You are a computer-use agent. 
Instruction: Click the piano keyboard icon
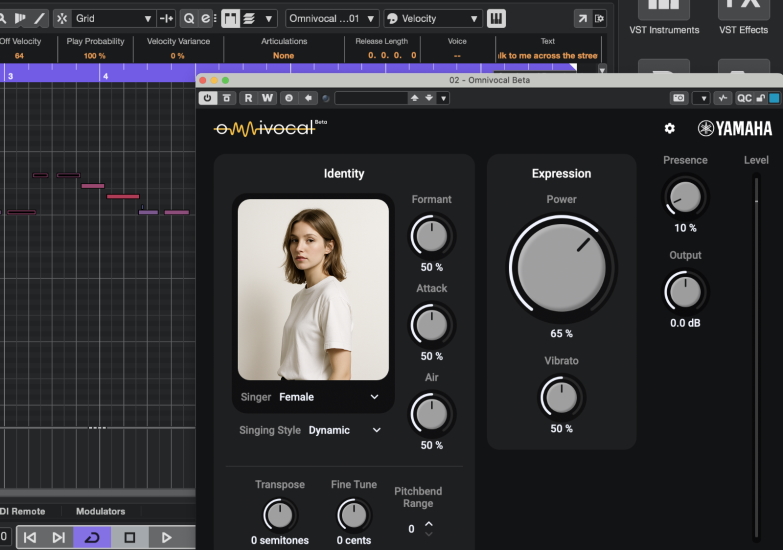496,18
